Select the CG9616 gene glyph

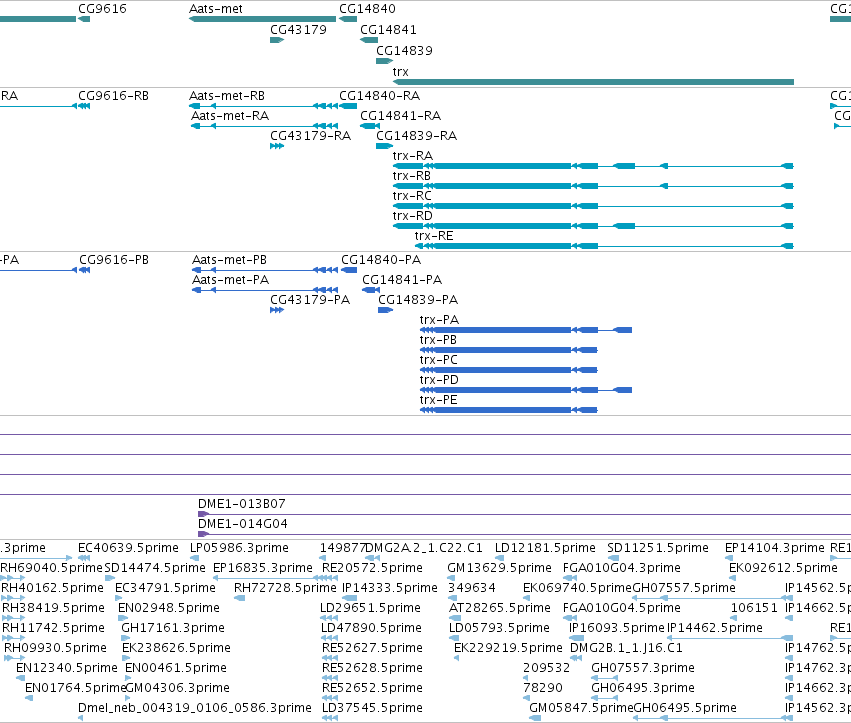[84, 19]
